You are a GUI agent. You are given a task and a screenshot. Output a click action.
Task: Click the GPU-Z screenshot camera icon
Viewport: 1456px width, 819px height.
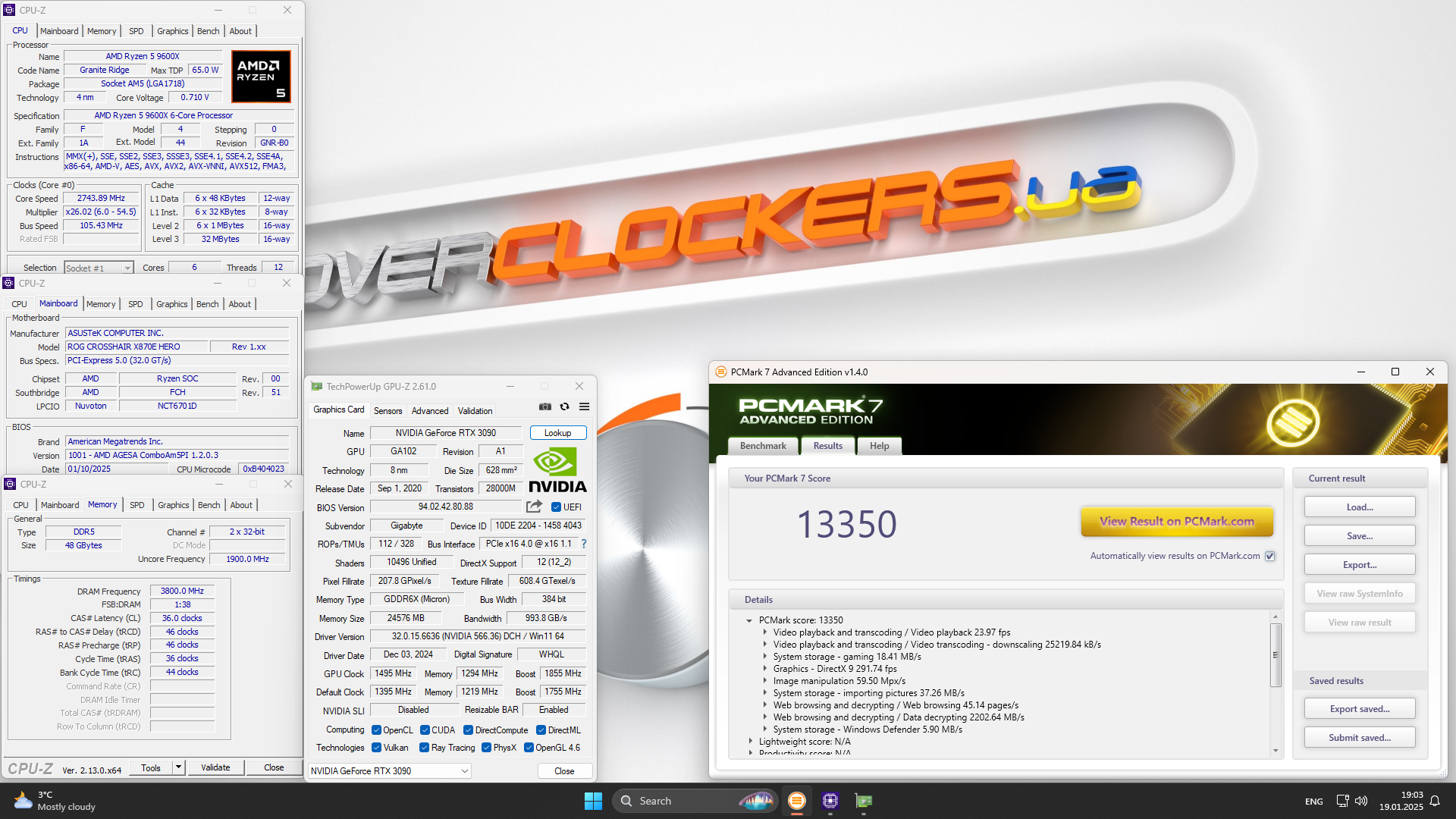545,406
